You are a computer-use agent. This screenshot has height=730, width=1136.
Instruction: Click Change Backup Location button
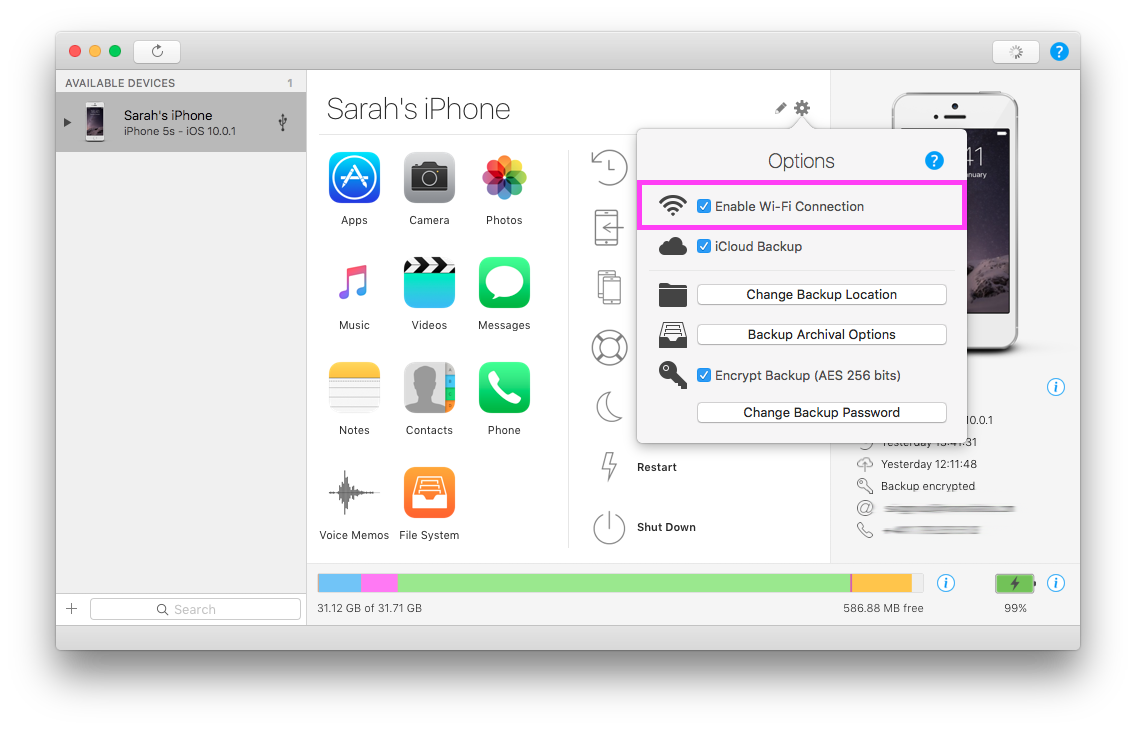click(x=822, y=295)
